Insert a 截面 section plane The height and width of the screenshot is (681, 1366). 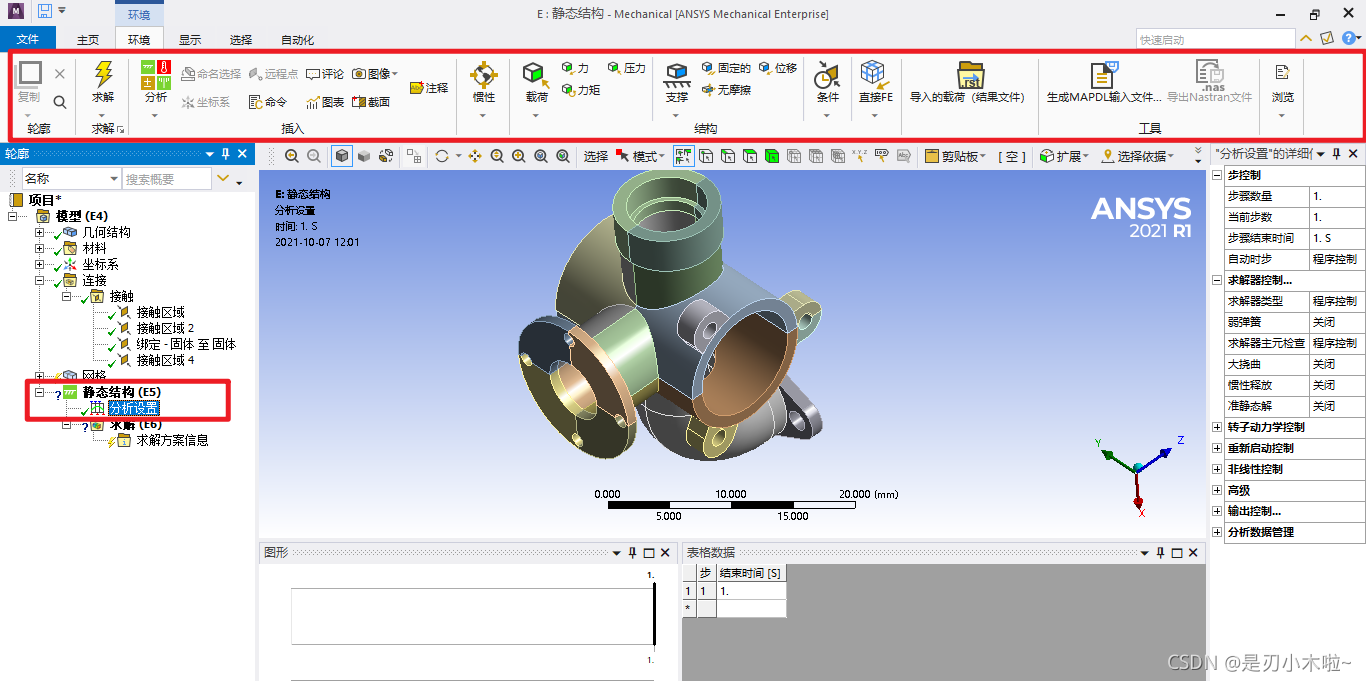pyautogui.click(x=371, y=102)
